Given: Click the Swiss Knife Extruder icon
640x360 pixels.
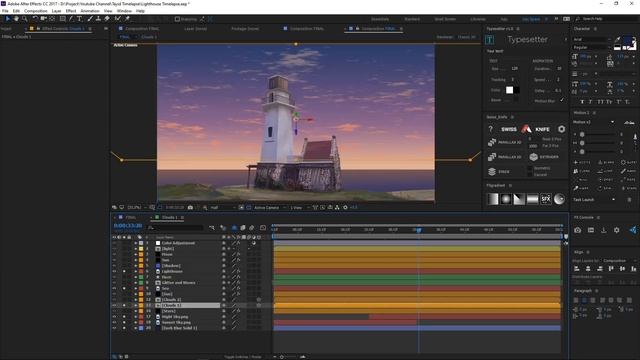Looking at the screenshot, I should pos(533,157).
